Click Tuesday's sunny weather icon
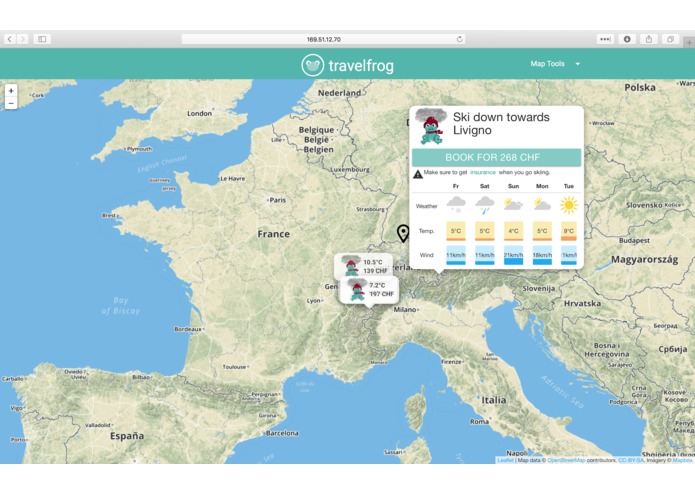The width and height of the screenshot is (695, 494). tap(569, 205)
